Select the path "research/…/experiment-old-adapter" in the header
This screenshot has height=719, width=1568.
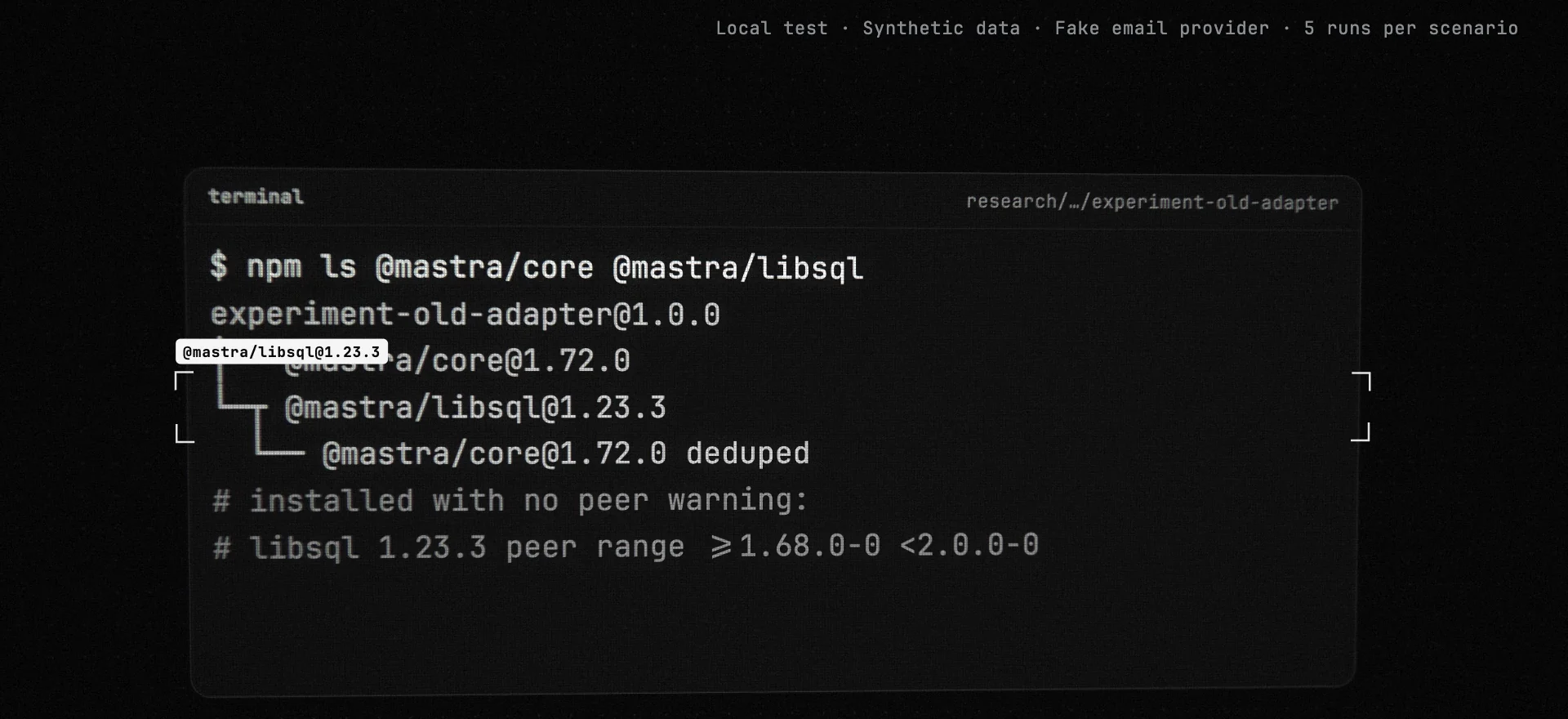point(1152,202)
